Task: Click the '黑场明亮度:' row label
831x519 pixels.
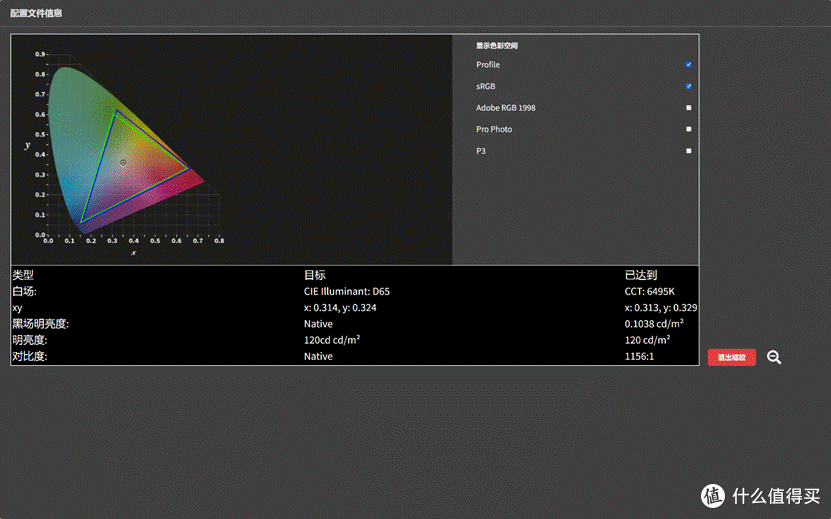Action: 40,323
